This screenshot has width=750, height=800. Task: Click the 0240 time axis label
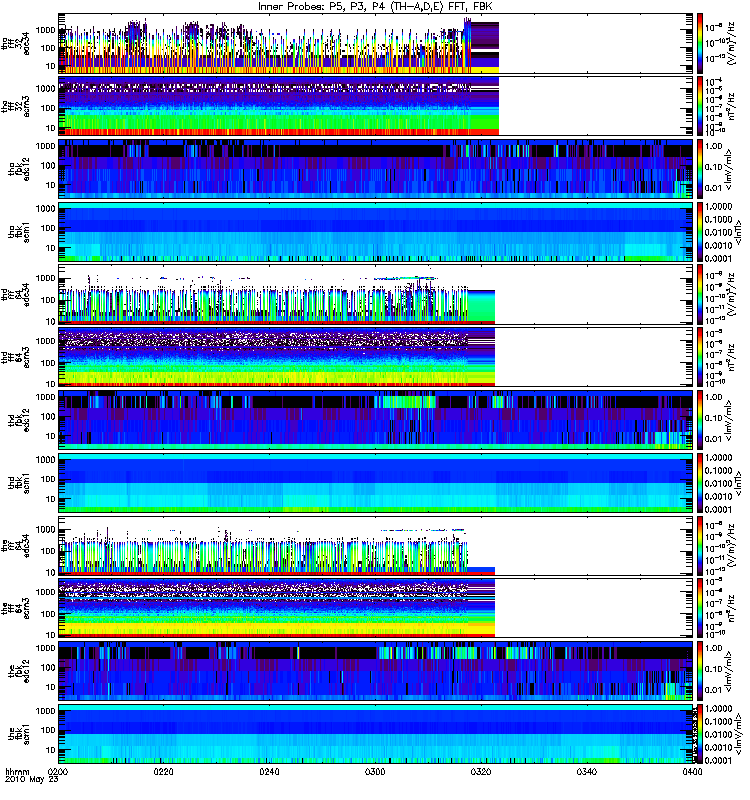(x=269, y=772)
